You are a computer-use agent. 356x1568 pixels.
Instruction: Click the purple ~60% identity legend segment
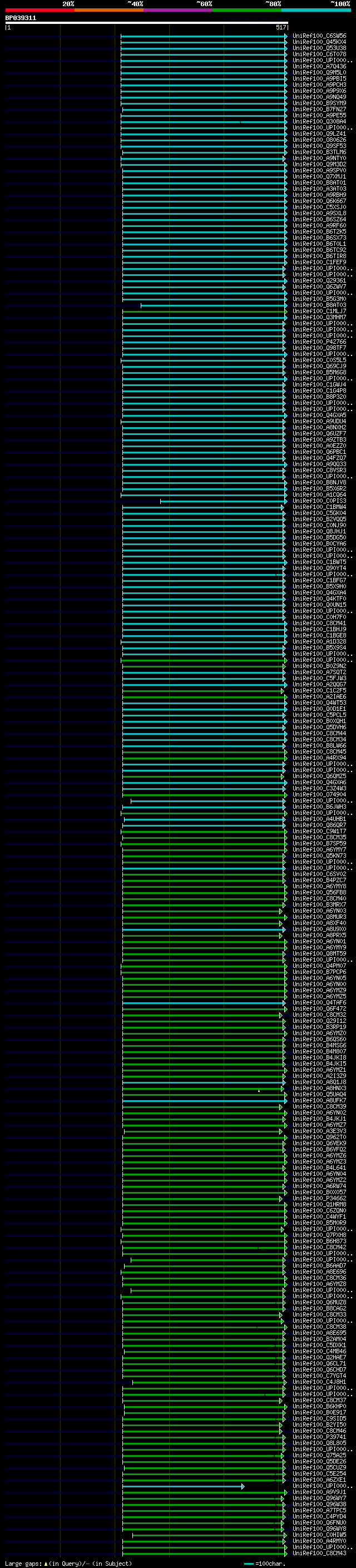coord(179,10)
